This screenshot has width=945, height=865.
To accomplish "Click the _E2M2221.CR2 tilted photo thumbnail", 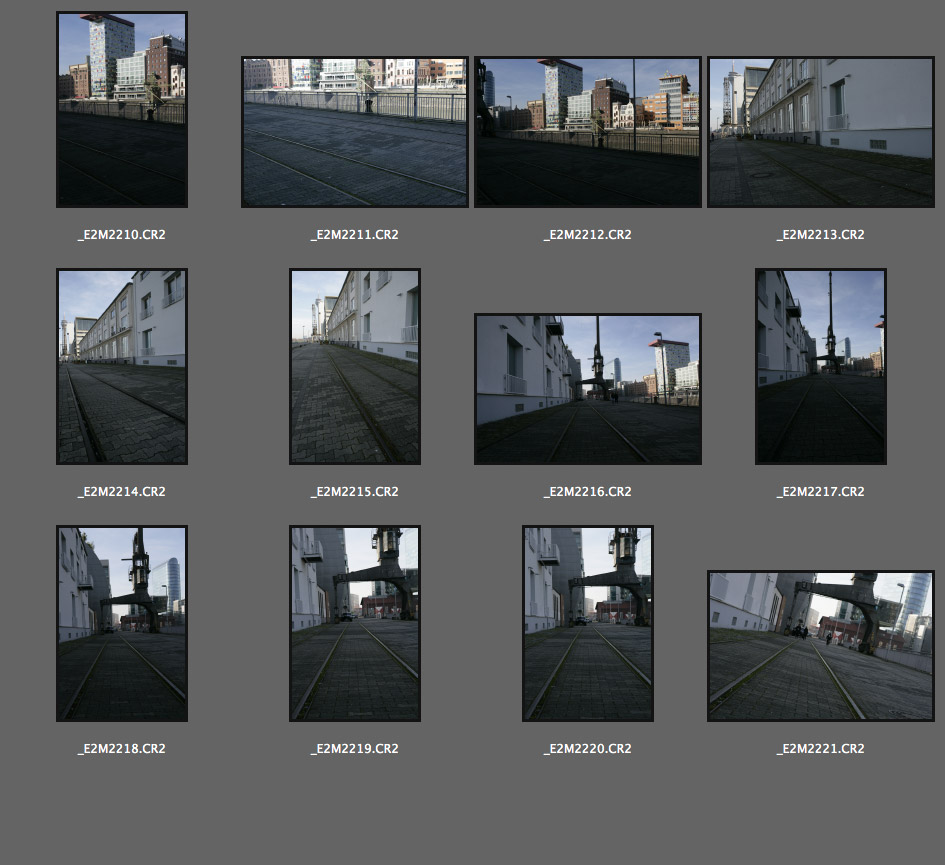I will point(820,646).
